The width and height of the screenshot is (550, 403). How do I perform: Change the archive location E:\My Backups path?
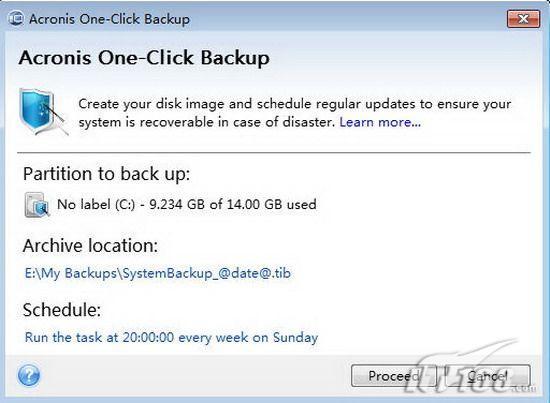pos(157,273)
